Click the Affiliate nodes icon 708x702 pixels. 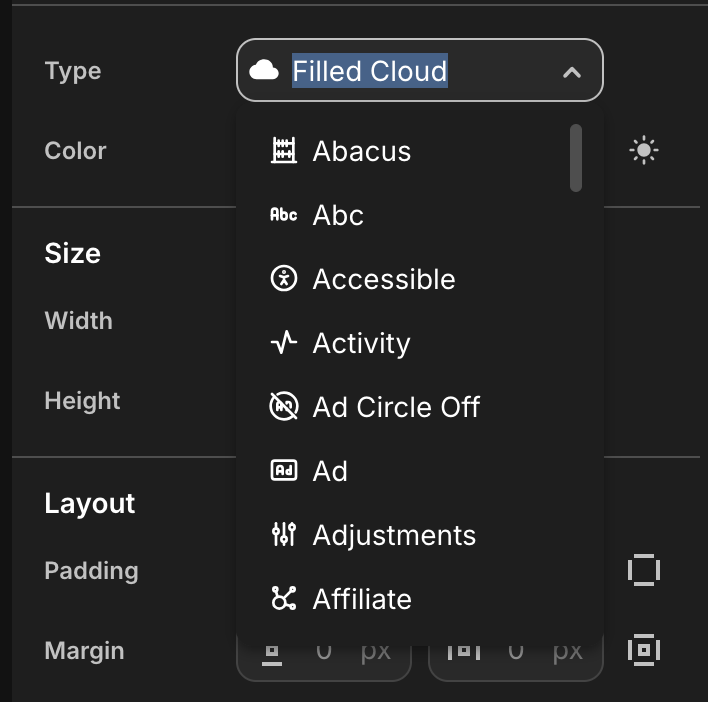point(284,598)
